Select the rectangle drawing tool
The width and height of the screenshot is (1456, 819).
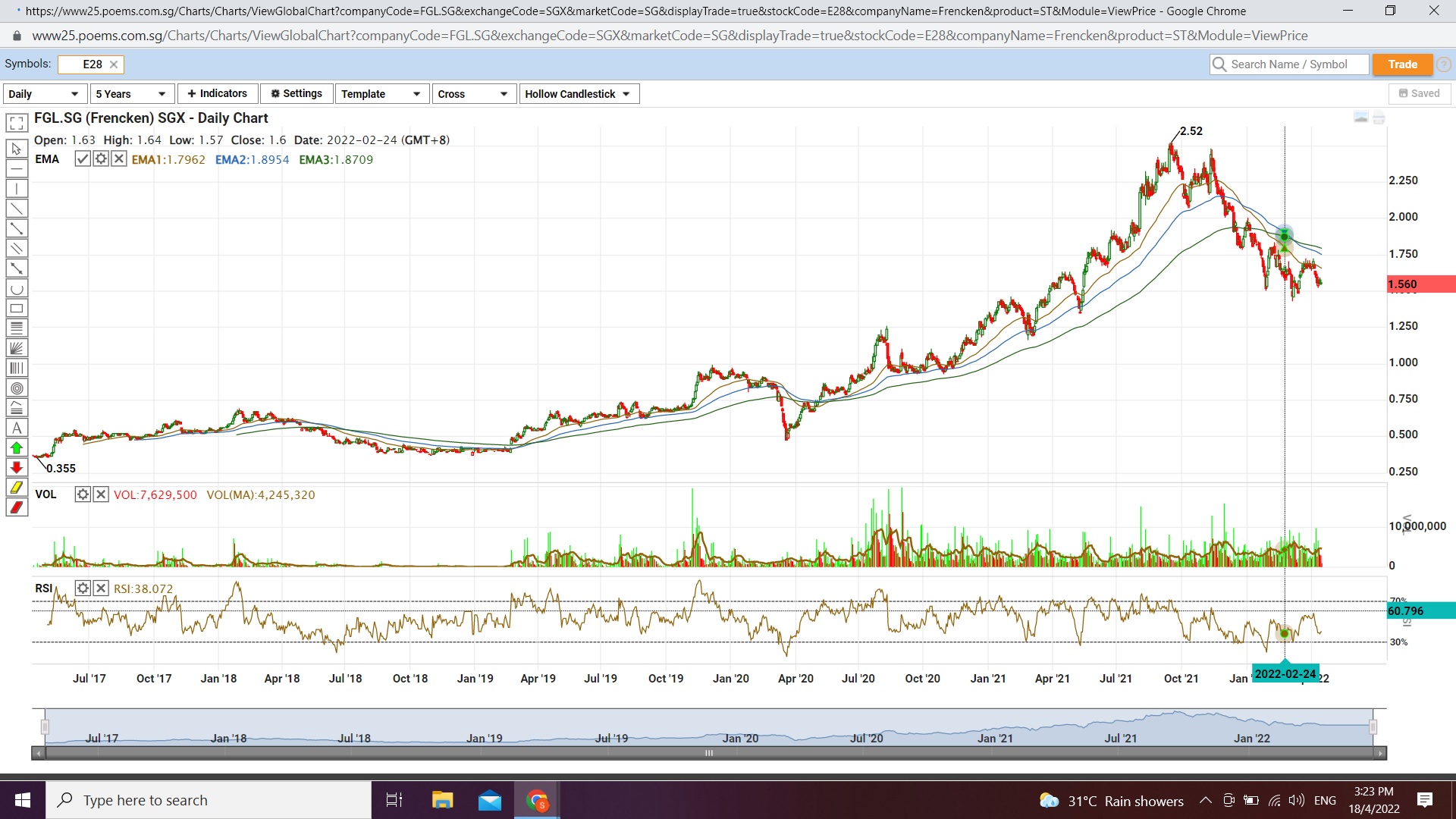click(x=17, y=309)
